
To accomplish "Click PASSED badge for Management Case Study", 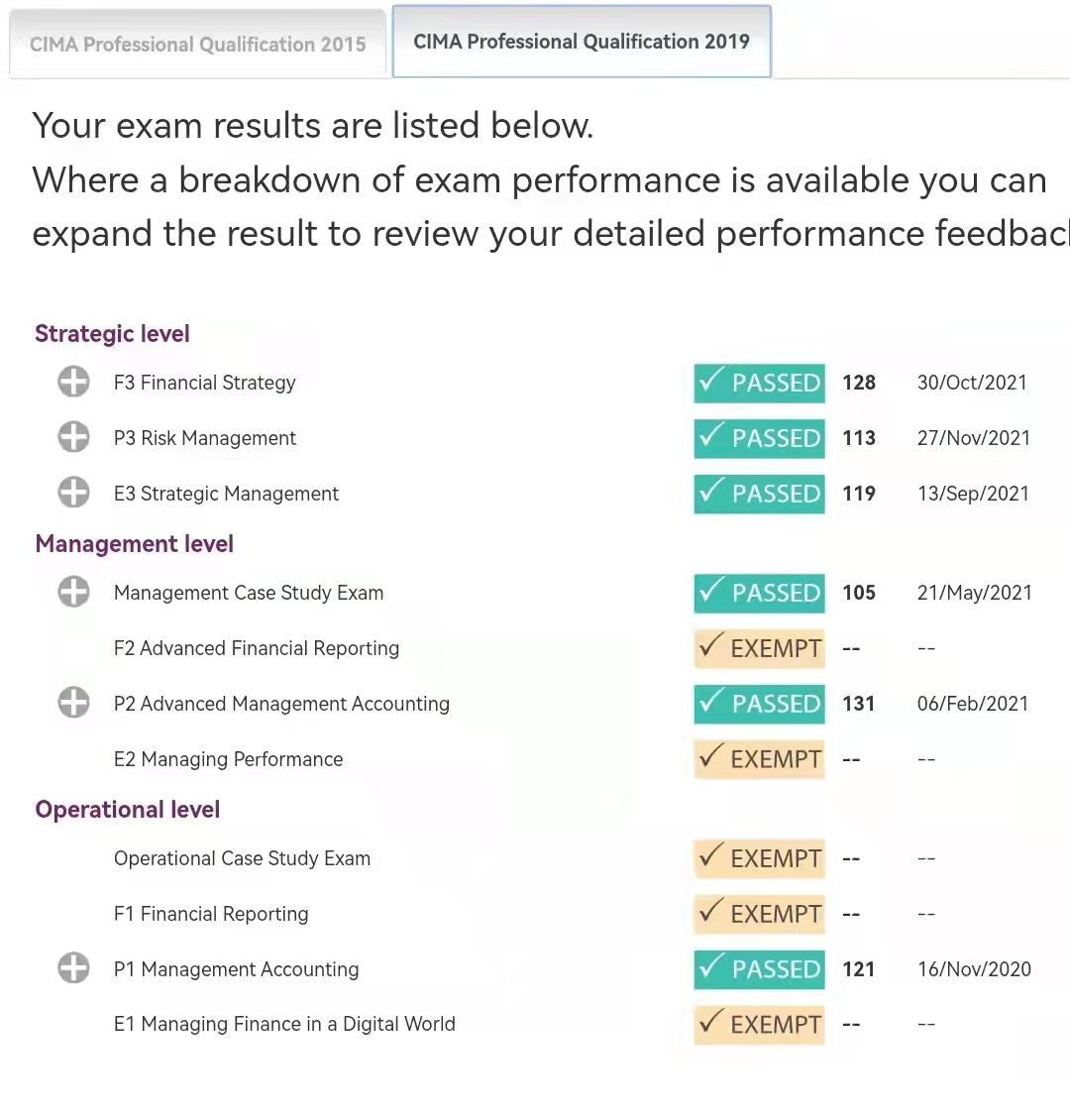I will [x=760, y=593].
